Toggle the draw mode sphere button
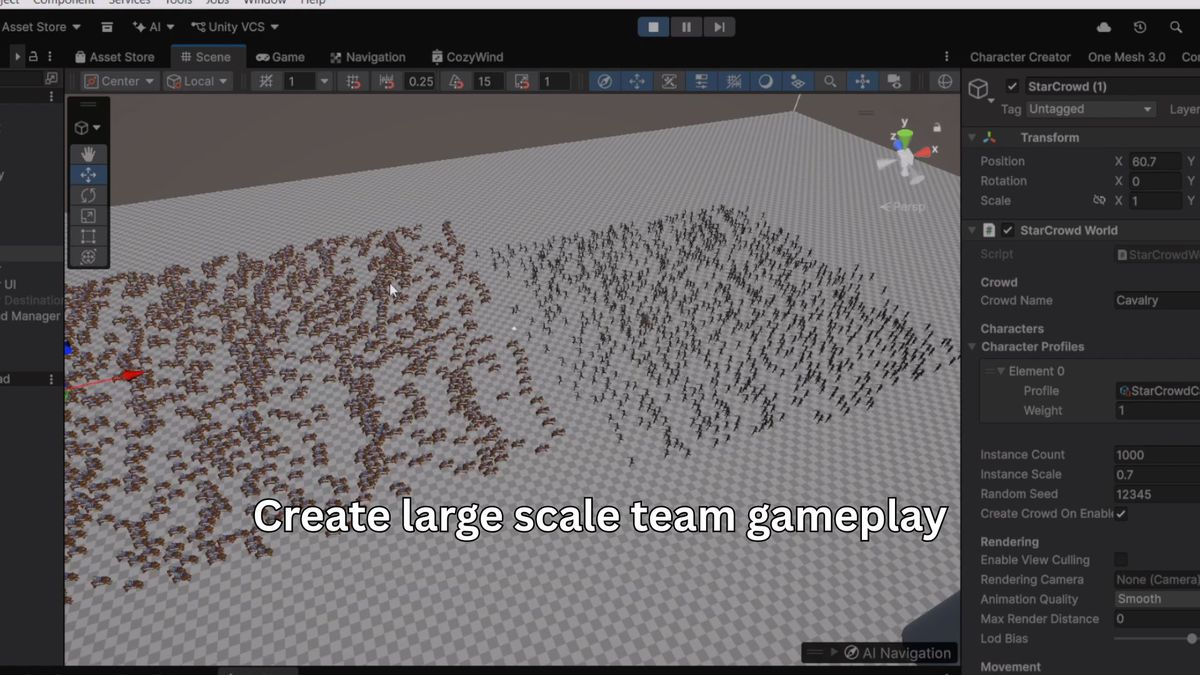The width and height of the screenshot is (1200, 675). click(x=765, y=81)
